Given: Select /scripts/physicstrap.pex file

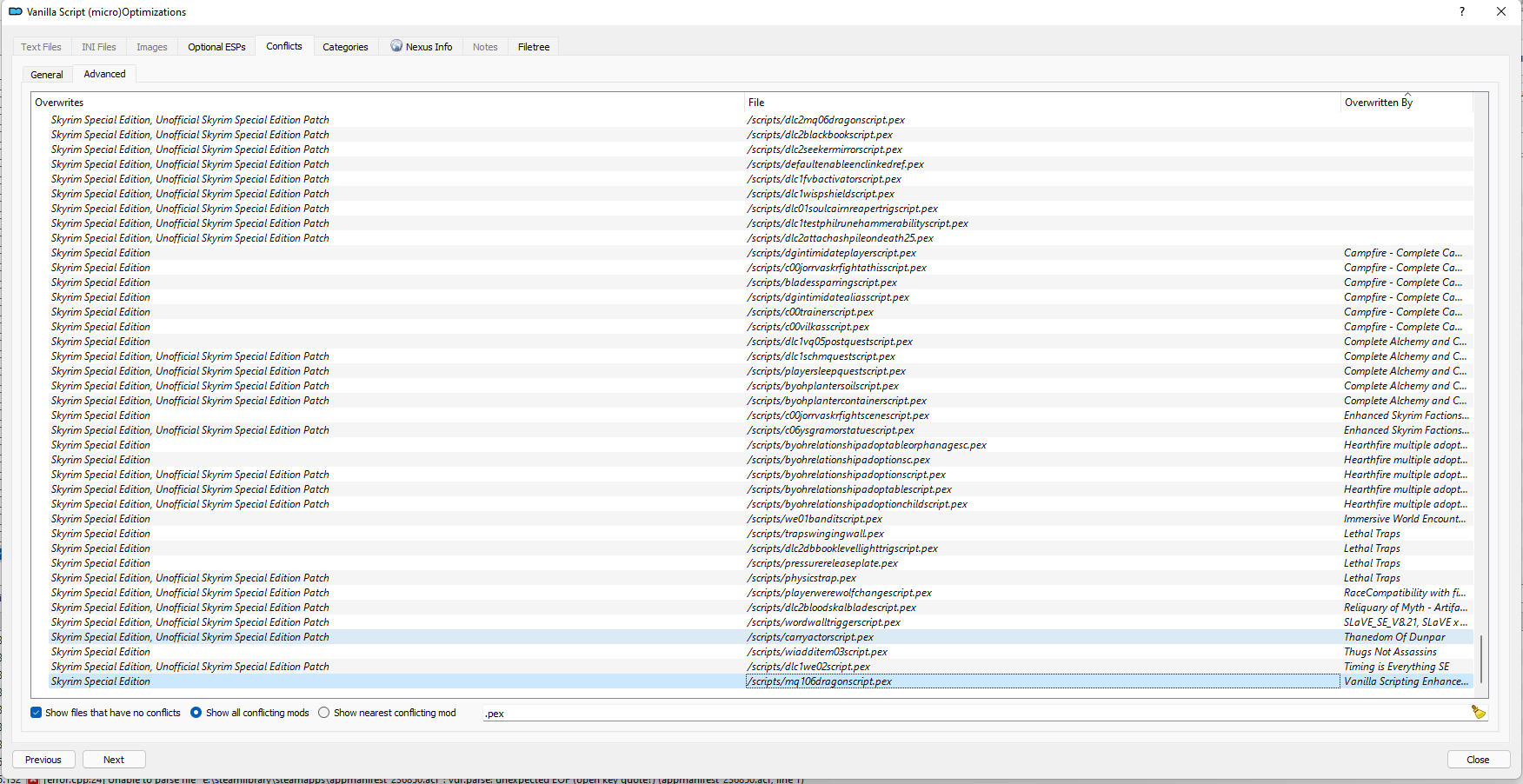Looking at the screenshot, I should click(801, 578).
